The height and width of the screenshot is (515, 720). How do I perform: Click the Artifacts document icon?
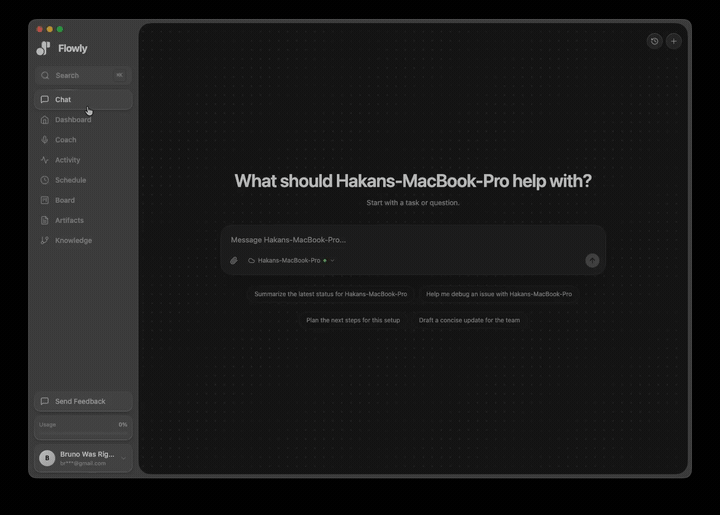45,220
